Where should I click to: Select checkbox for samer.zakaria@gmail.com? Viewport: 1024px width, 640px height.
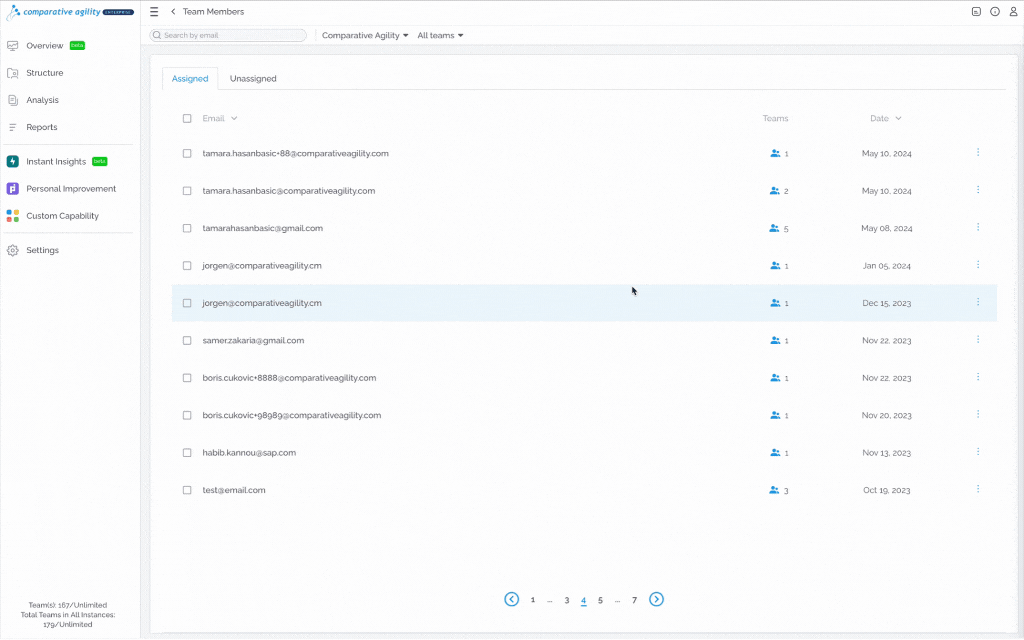click(187, 340)
